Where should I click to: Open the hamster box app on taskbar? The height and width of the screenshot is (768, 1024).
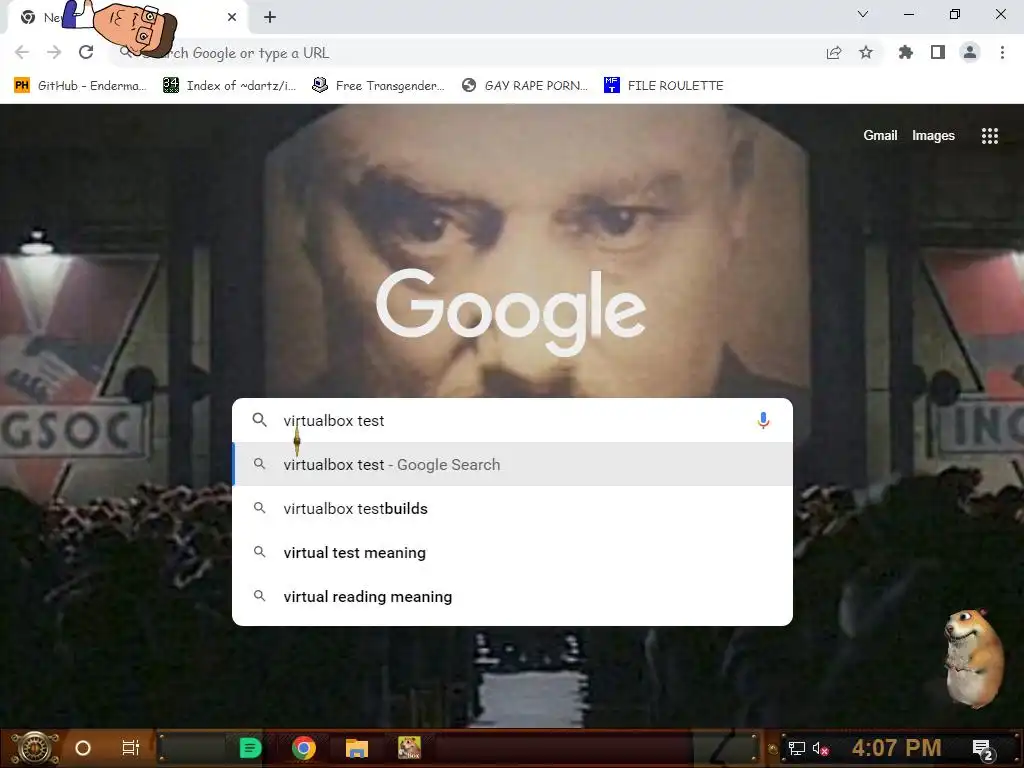coord(409,748)
